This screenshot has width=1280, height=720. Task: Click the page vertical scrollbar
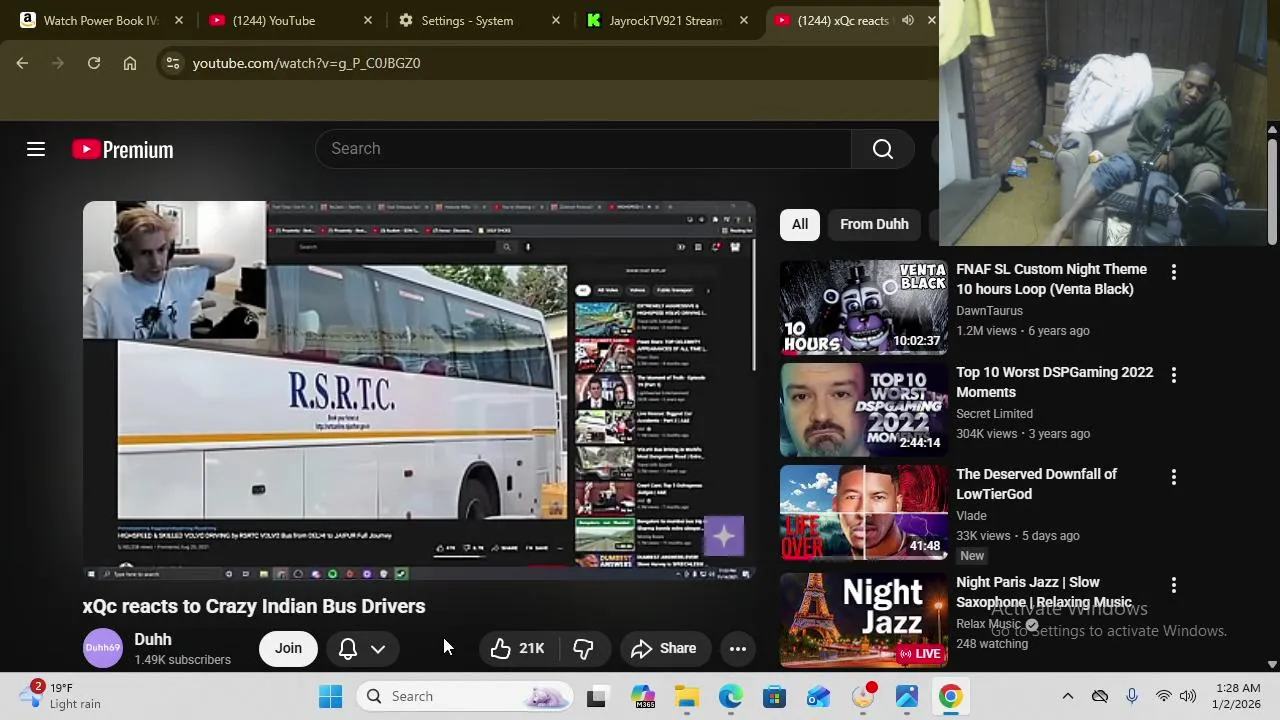tap(1272, 190)
